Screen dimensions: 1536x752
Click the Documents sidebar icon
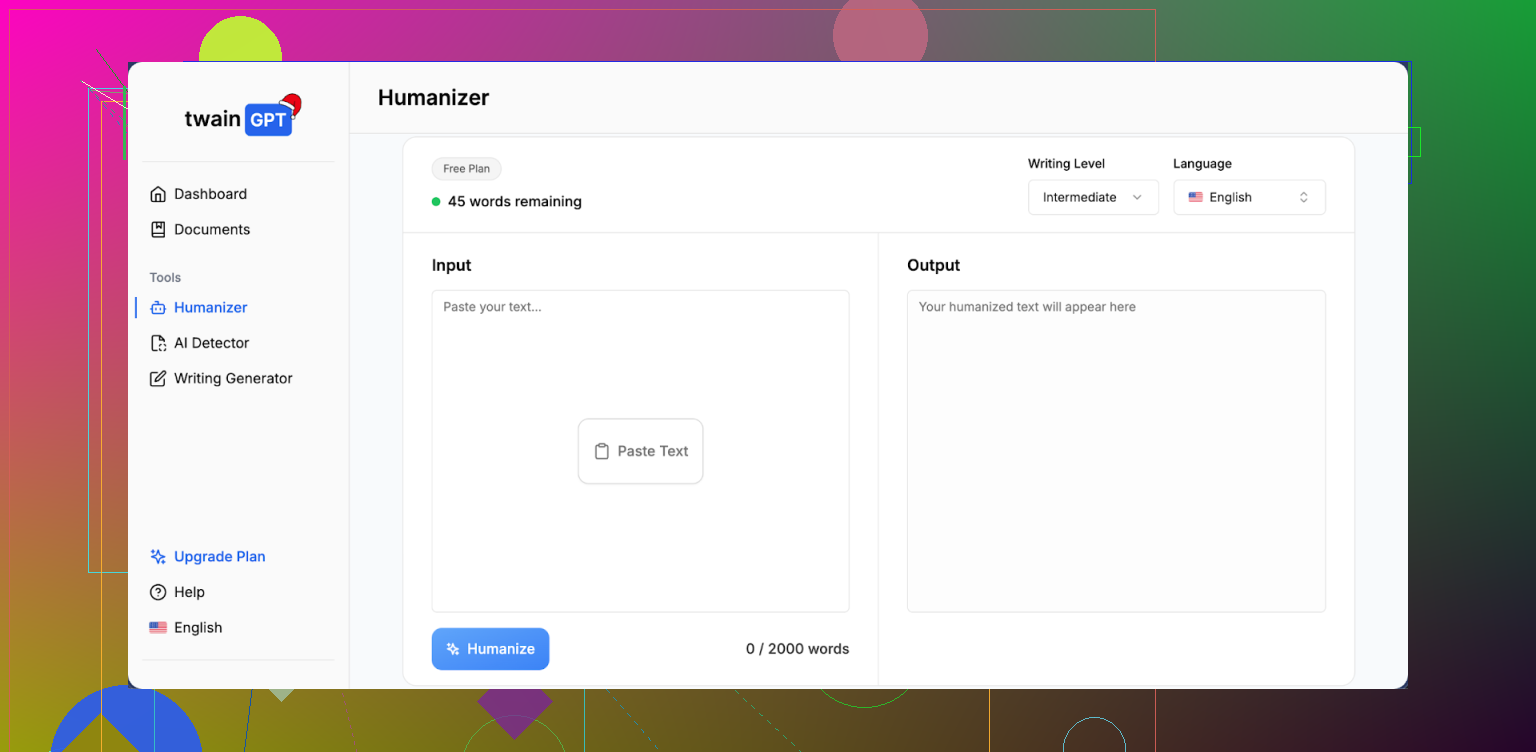coord(158,229)
